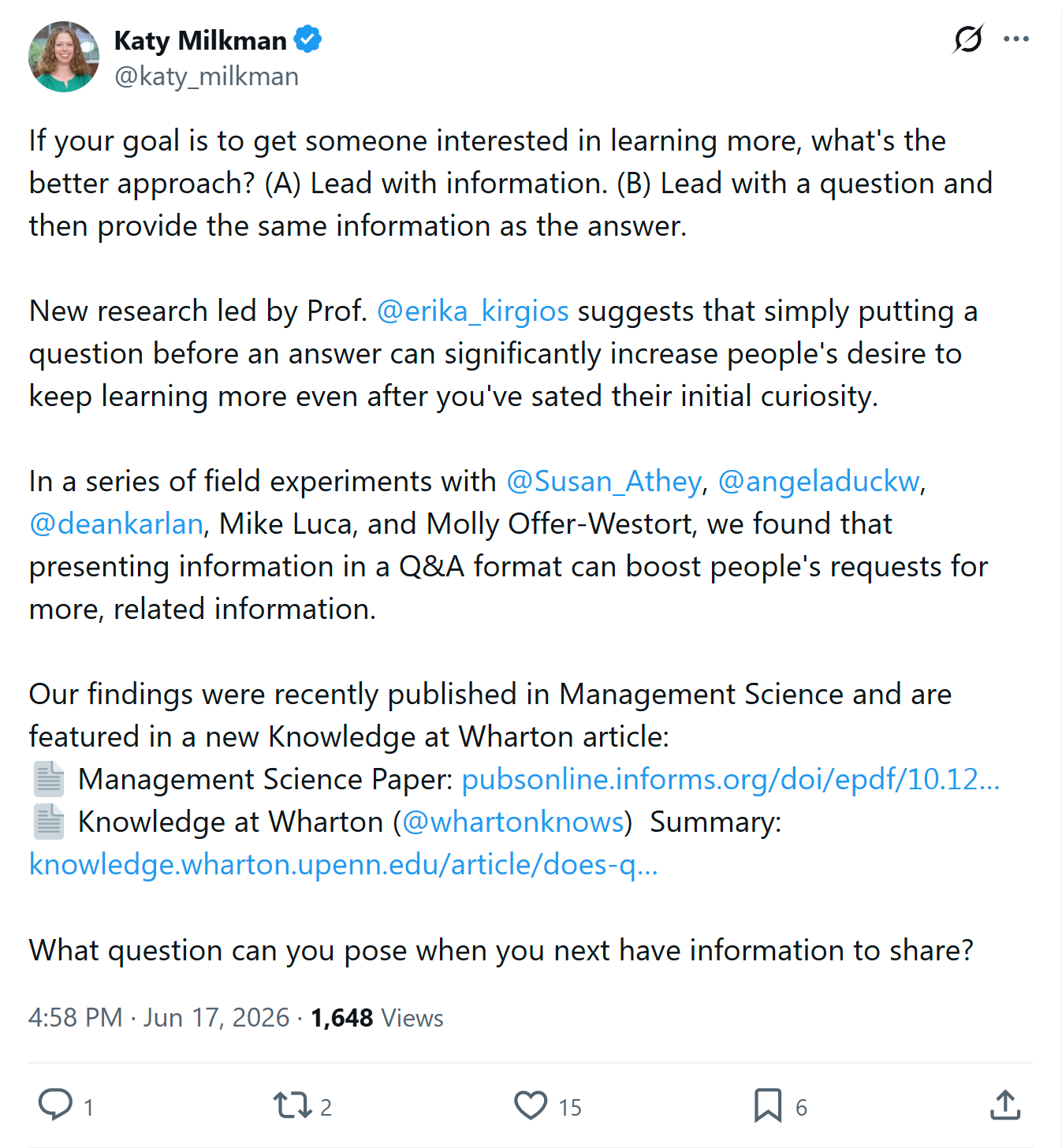1062x1148 pixels.
Task: Open Katy Milkman's profile picture
Action: [x=64, y=57]
